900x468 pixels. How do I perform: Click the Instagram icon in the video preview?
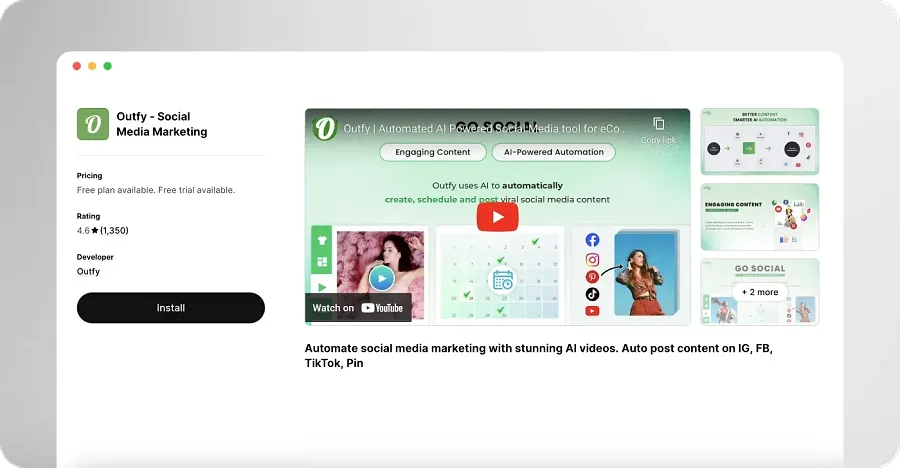592,260
